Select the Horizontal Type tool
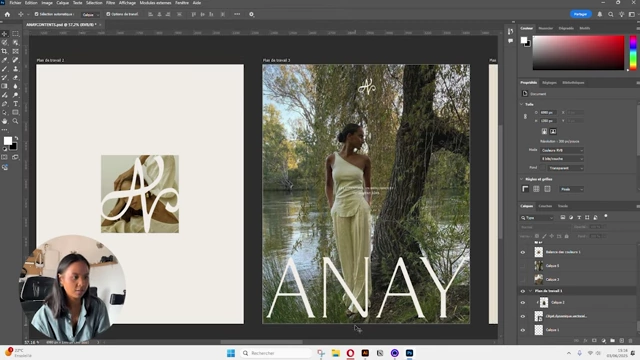640x360 pixels. (16, 104)
